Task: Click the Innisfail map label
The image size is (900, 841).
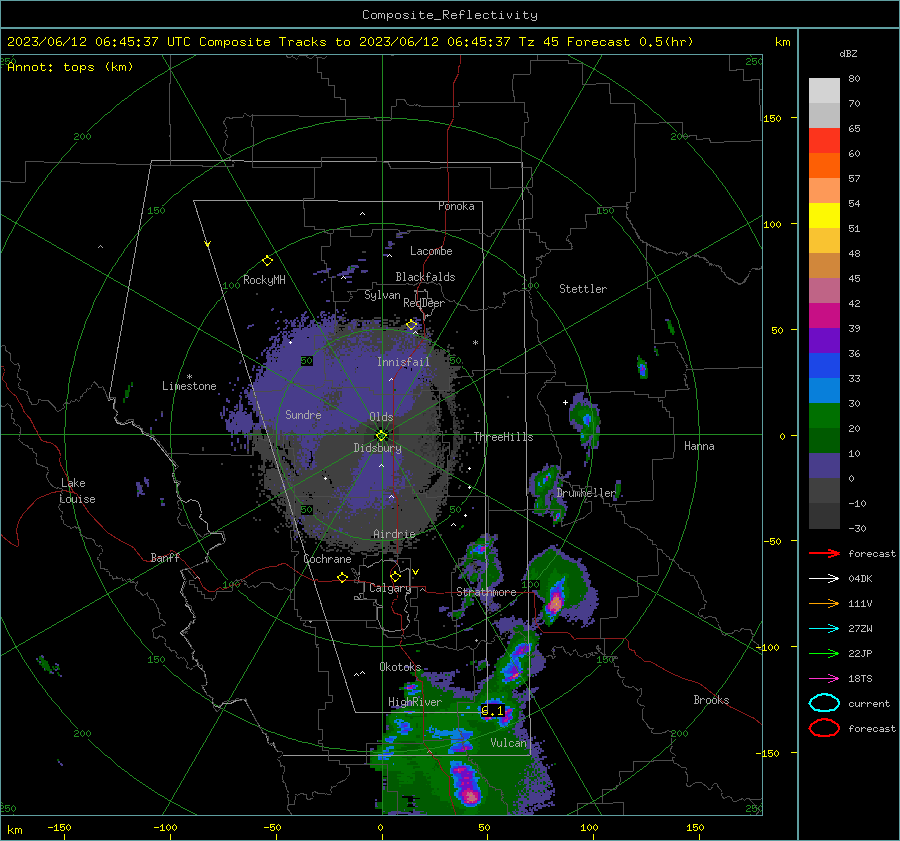Action: pyautogui.click(x=403, y=362)
